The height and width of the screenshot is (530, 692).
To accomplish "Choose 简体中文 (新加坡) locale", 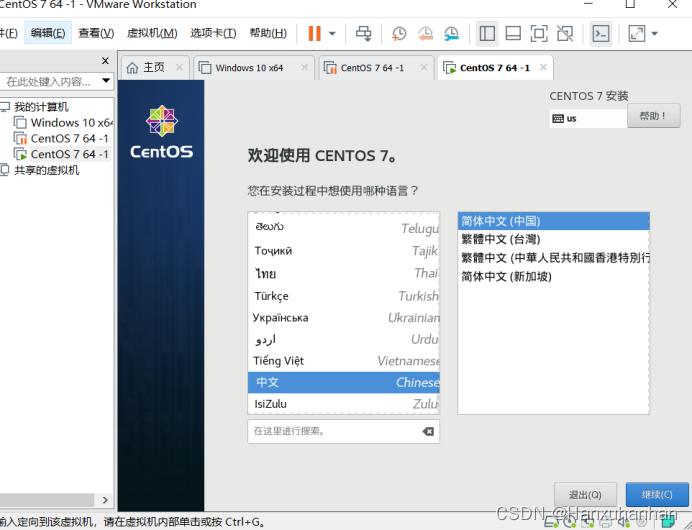I will coord(553,276).
